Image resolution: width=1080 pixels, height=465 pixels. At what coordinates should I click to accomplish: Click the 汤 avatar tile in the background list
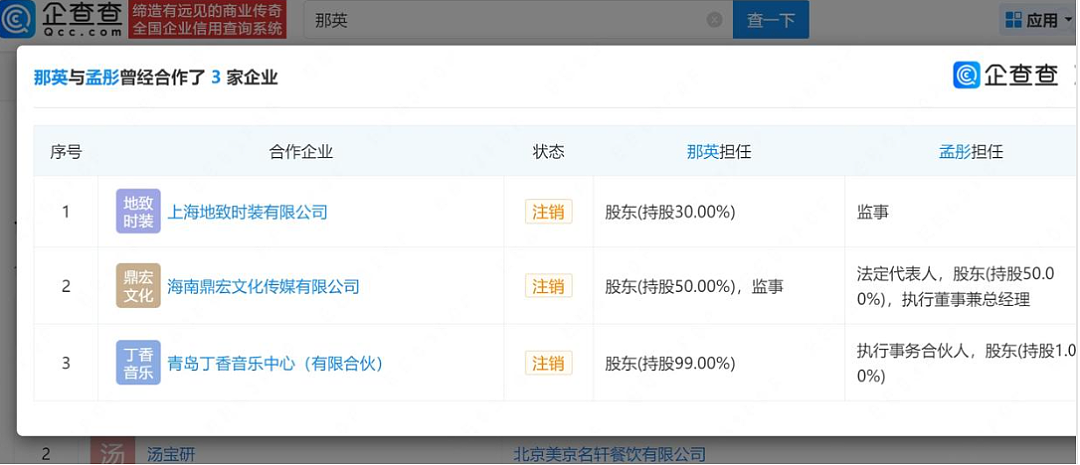click(112, 452)
